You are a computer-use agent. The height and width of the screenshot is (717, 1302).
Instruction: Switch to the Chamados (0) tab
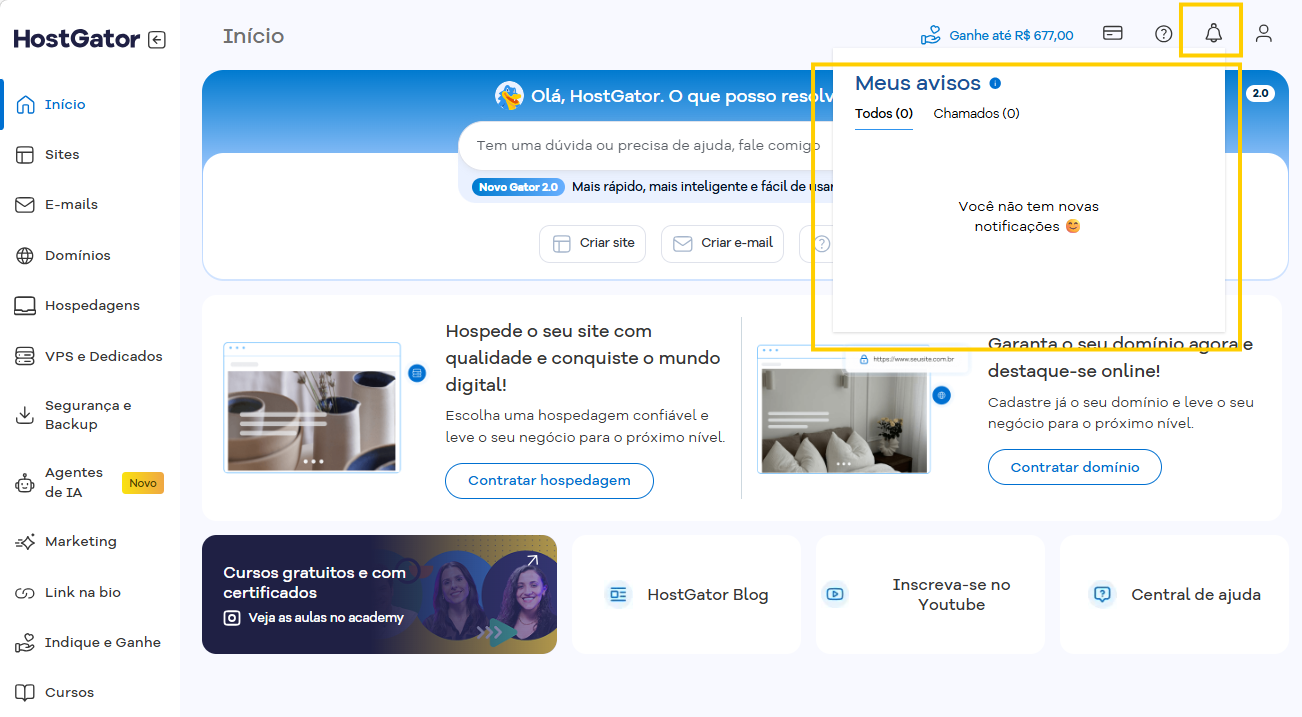coord(976,113)
